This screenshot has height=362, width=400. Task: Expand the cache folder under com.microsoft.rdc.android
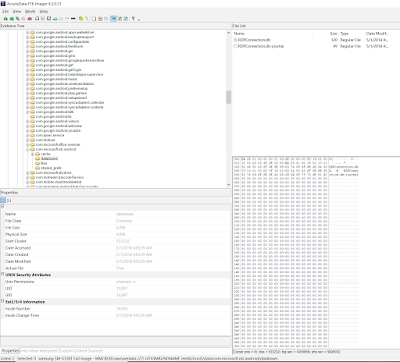coord(33,154)
